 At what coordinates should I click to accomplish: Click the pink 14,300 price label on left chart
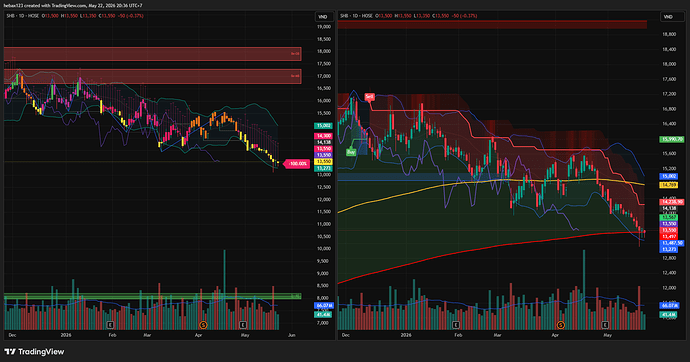coord(323,136)
